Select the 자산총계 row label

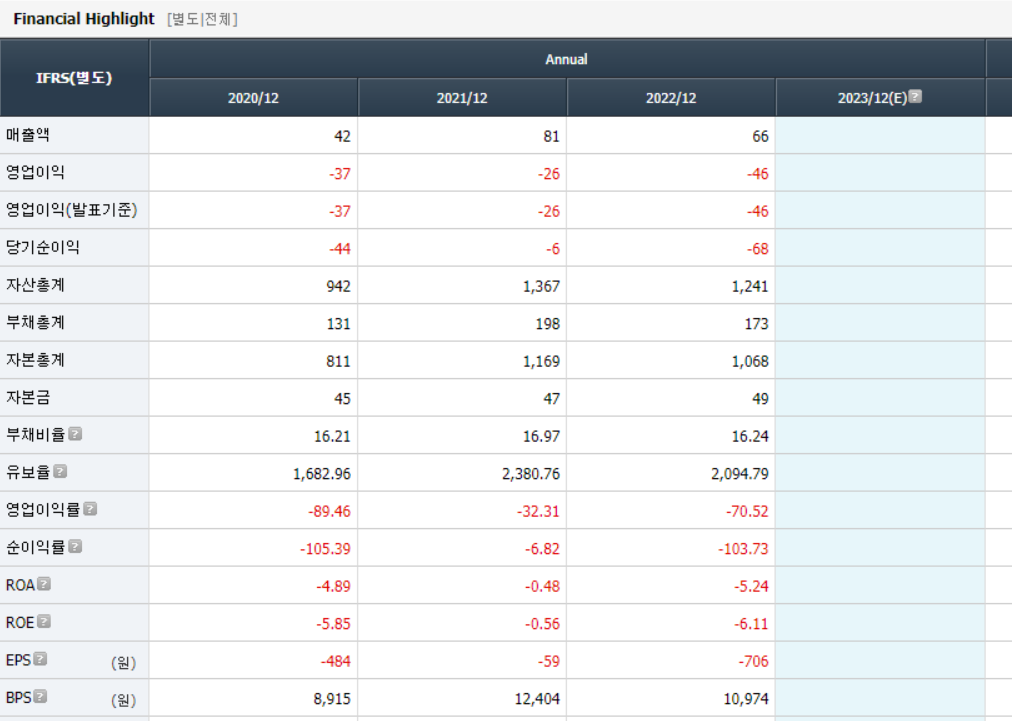pyautogui.click(x=35, y=285)
